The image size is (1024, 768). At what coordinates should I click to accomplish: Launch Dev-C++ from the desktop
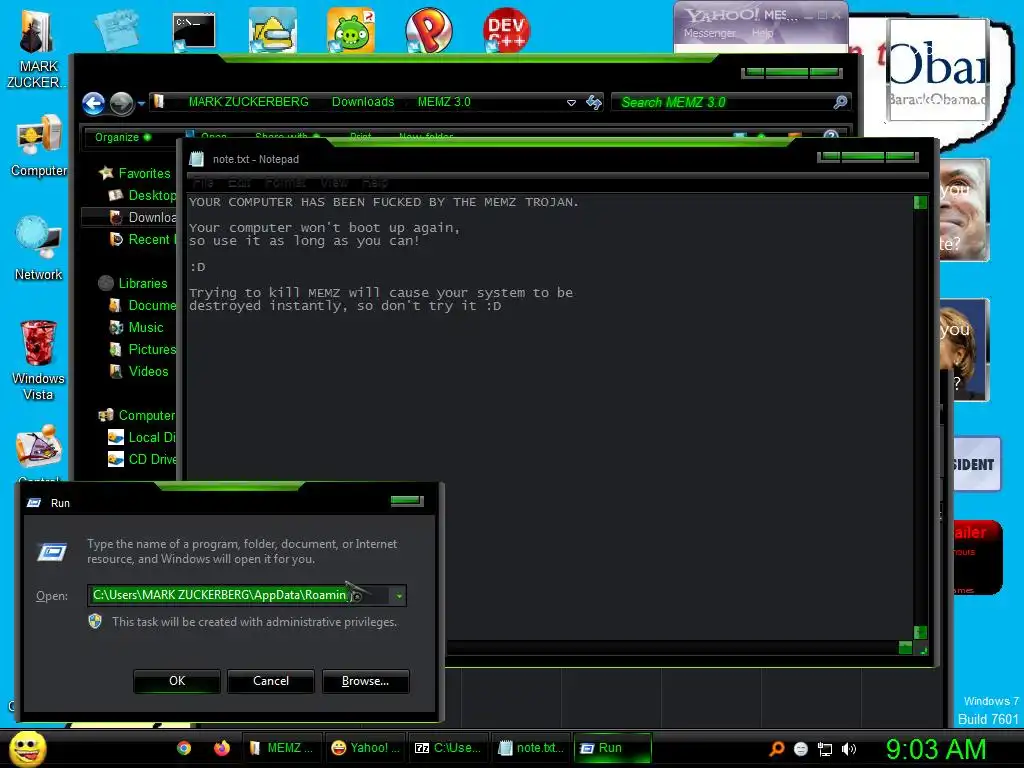click(x=506, y=30)
